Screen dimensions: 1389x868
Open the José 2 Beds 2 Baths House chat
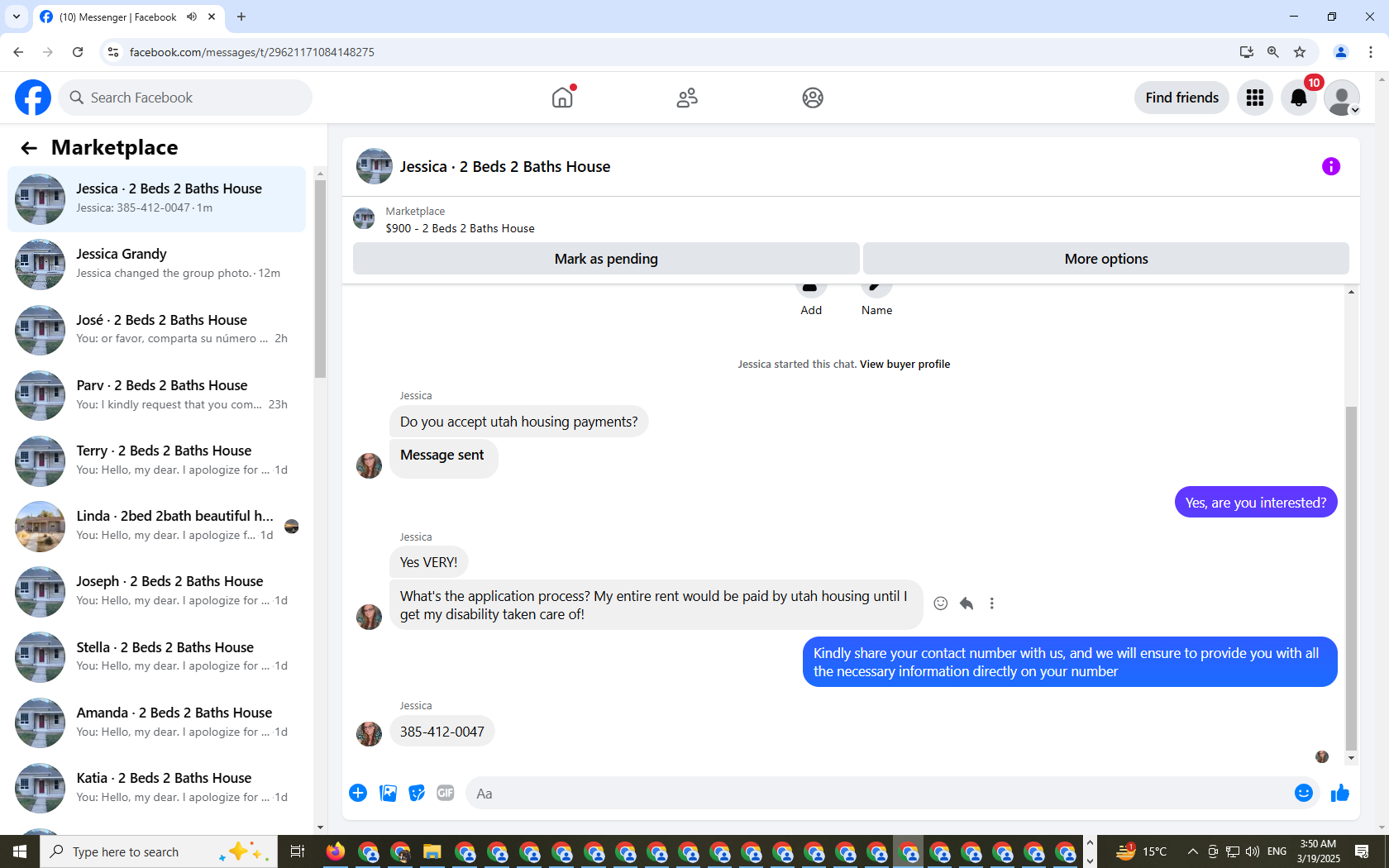(157, 330)
